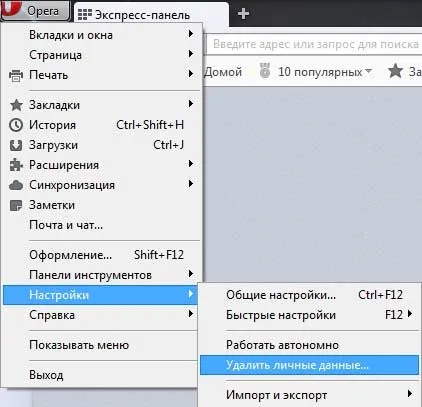Click the note icon beside Заметки
This screenshot has width=422, height=407.
16,205
